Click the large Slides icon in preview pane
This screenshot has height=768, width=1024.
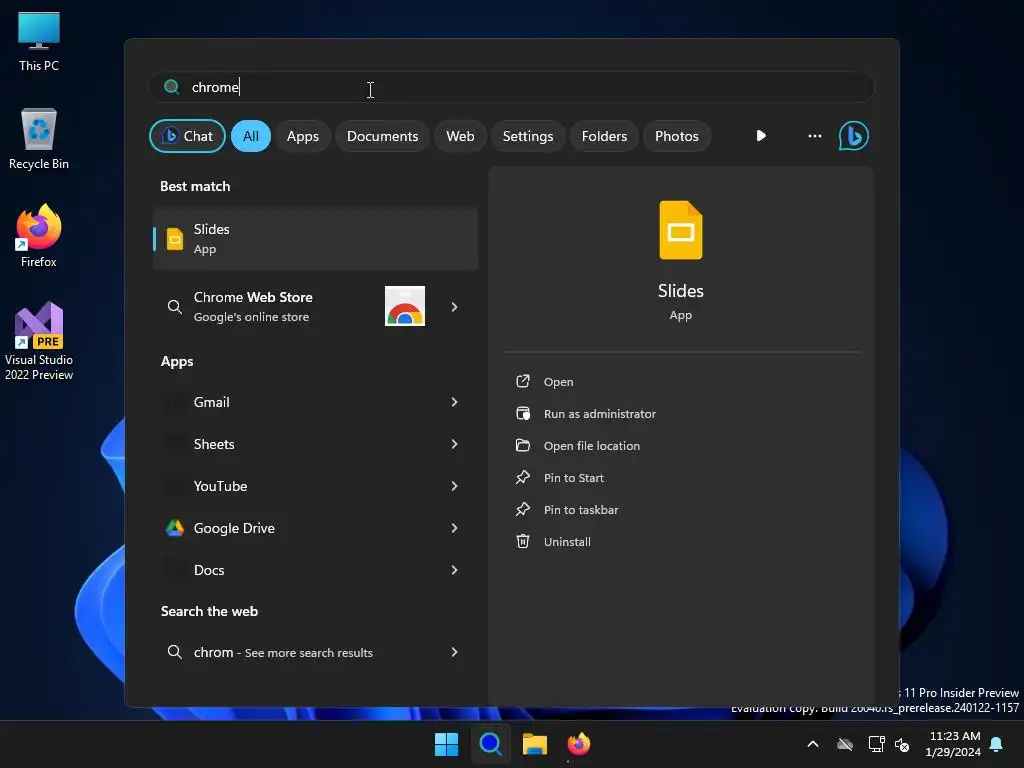click(680, 230)
